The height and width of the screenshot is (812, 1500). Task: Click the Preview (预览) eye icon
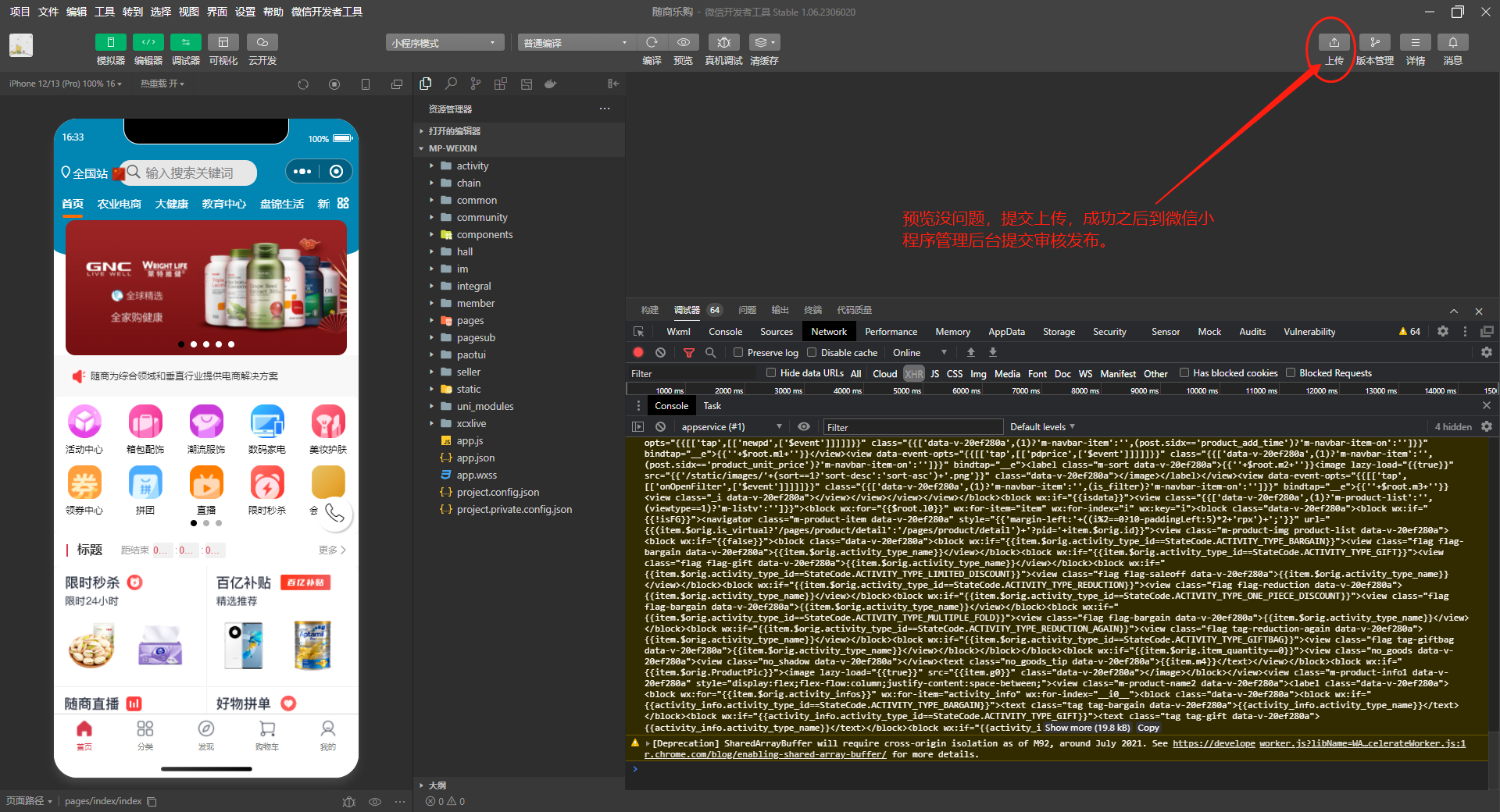683,43
